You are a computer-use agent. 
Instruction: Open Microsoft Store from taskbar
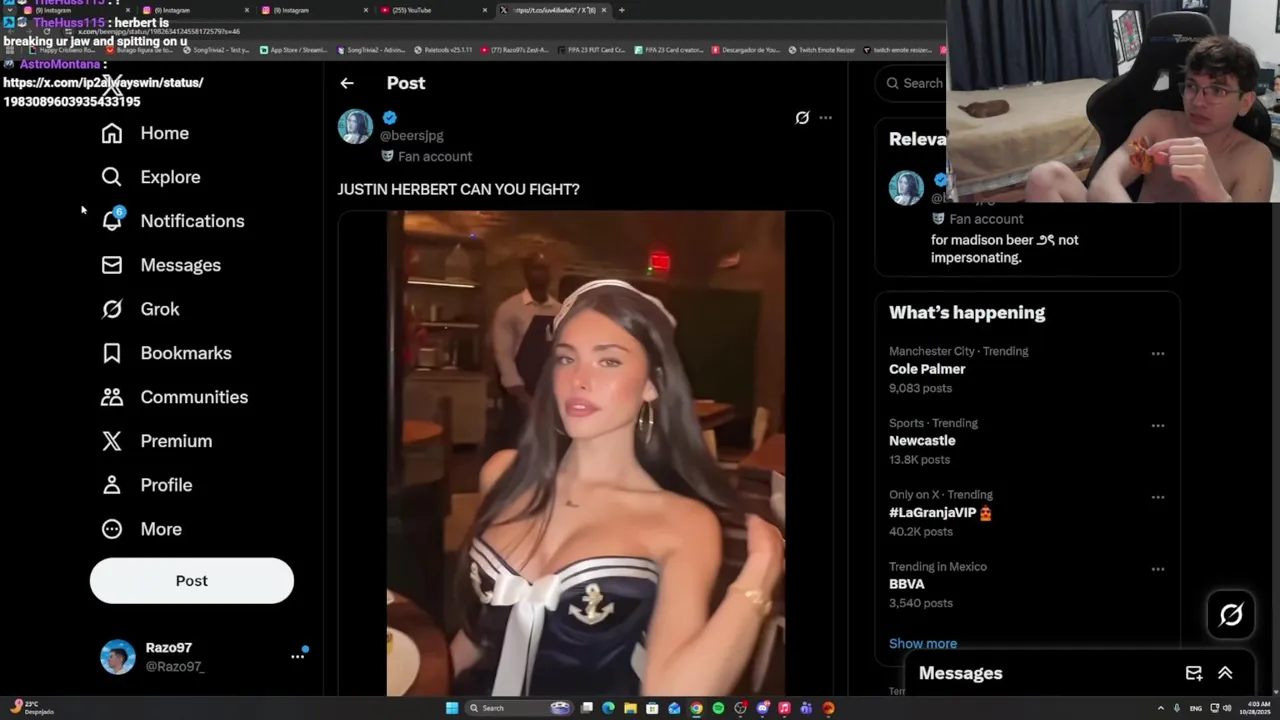tap(652, 708)
